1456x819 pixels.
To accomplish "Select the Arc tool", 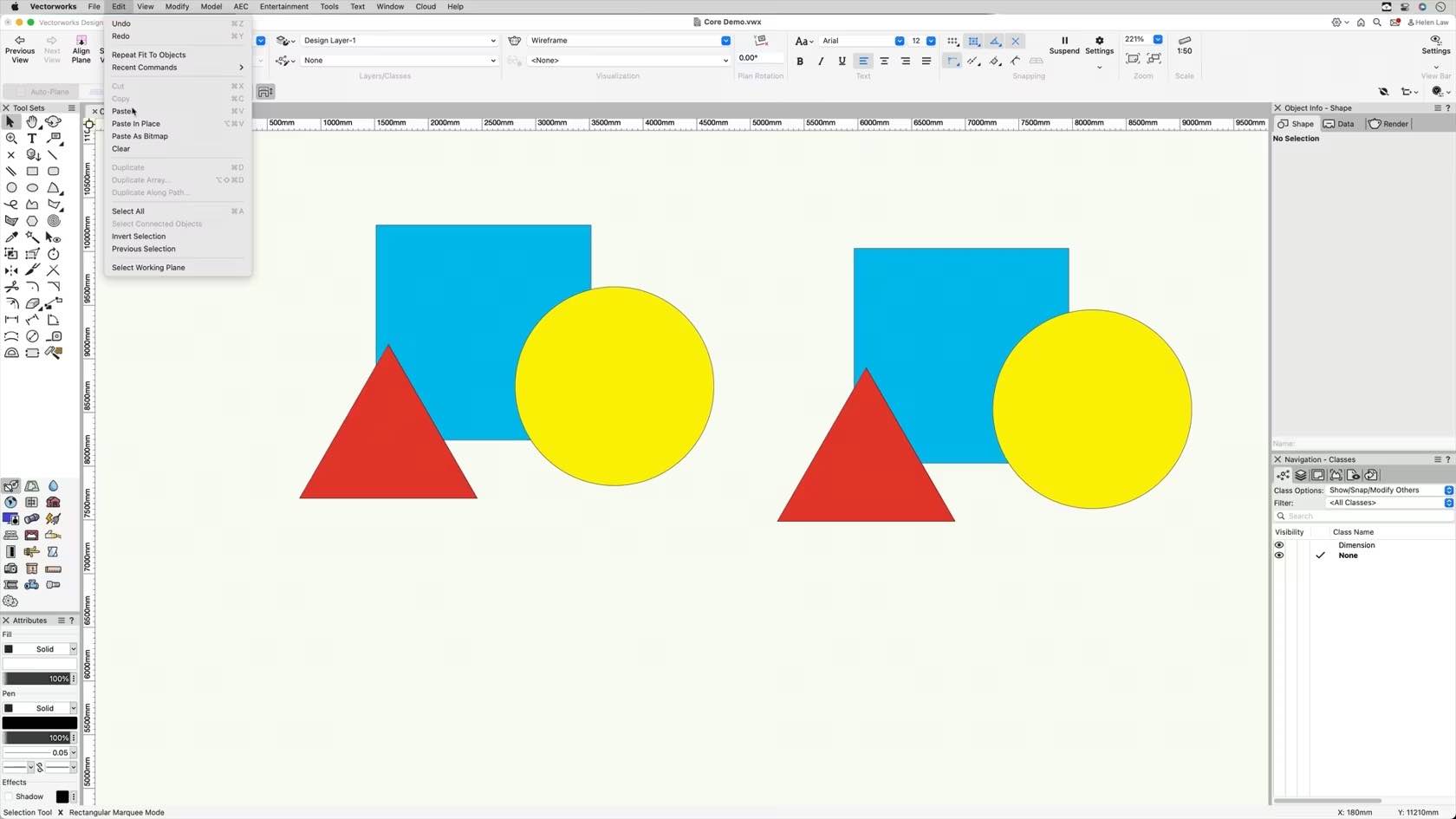I will pos(54,188).
